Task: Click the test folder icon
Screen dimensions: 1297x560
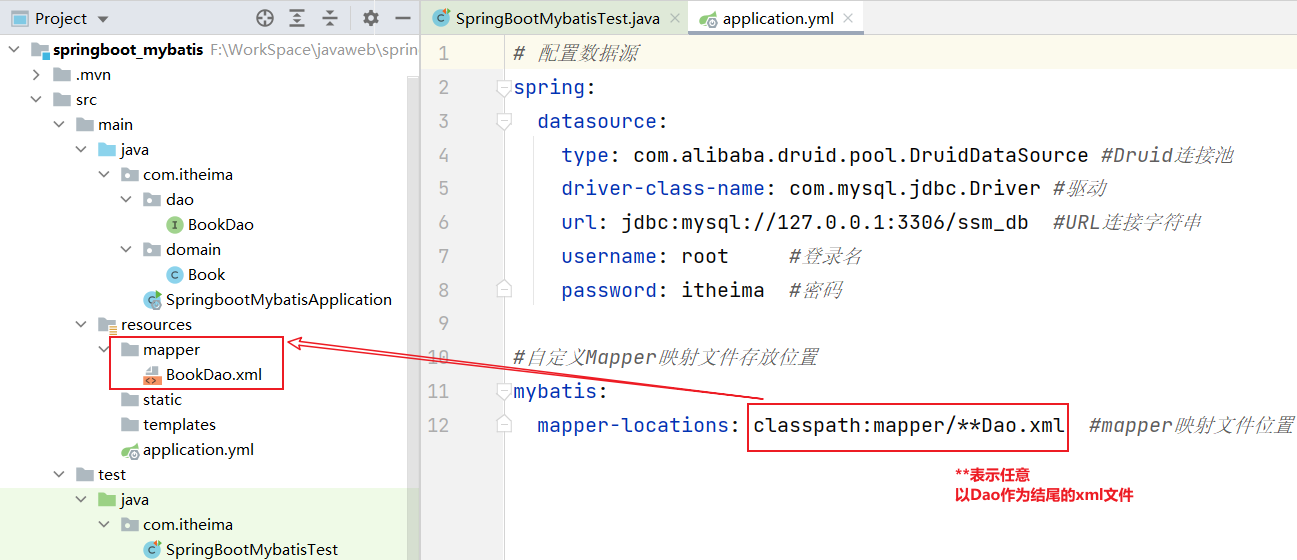Action: [x=84, y=474]
